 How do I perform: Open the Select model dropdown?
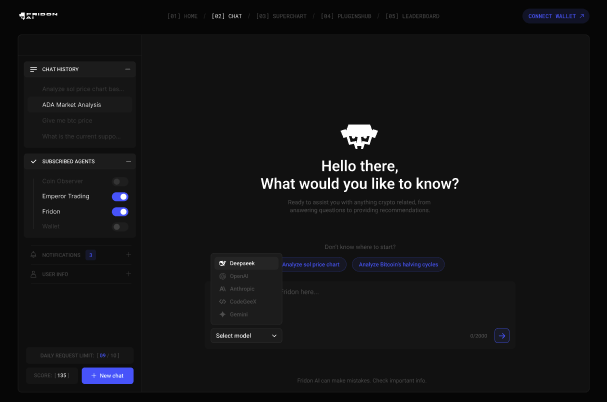point(247,336)
